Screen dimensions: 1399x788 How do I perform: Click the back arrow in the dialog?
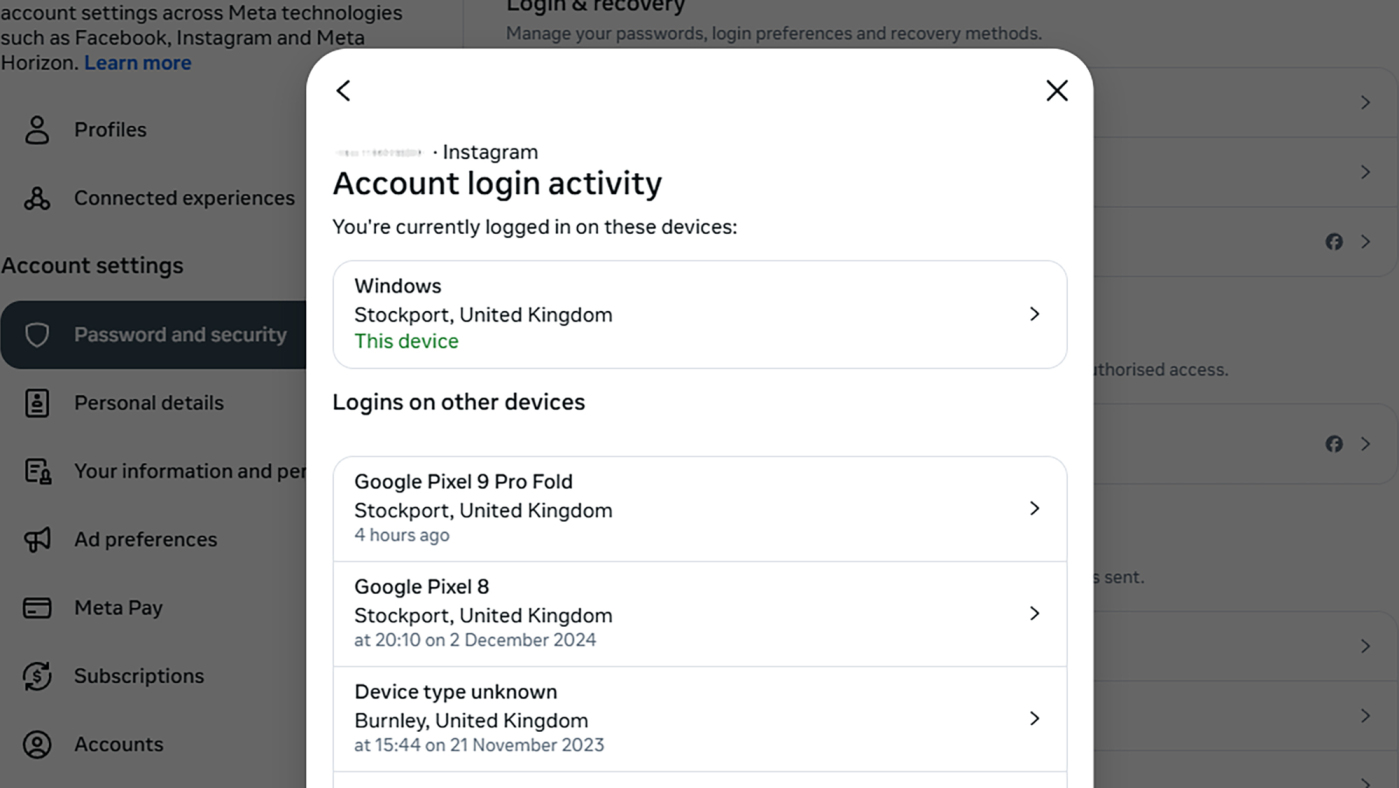343,91
